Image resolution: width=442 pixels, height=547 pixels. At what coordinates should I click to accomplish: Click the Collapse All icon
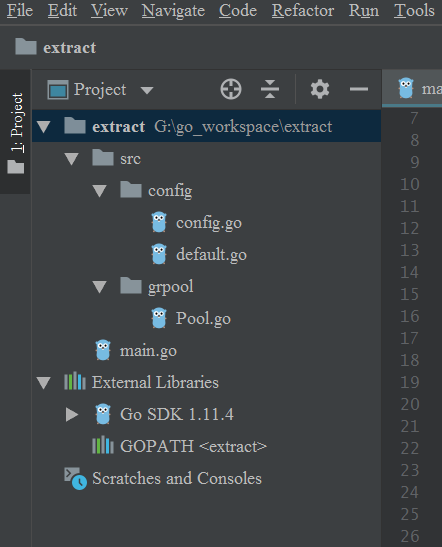(270, 89)
